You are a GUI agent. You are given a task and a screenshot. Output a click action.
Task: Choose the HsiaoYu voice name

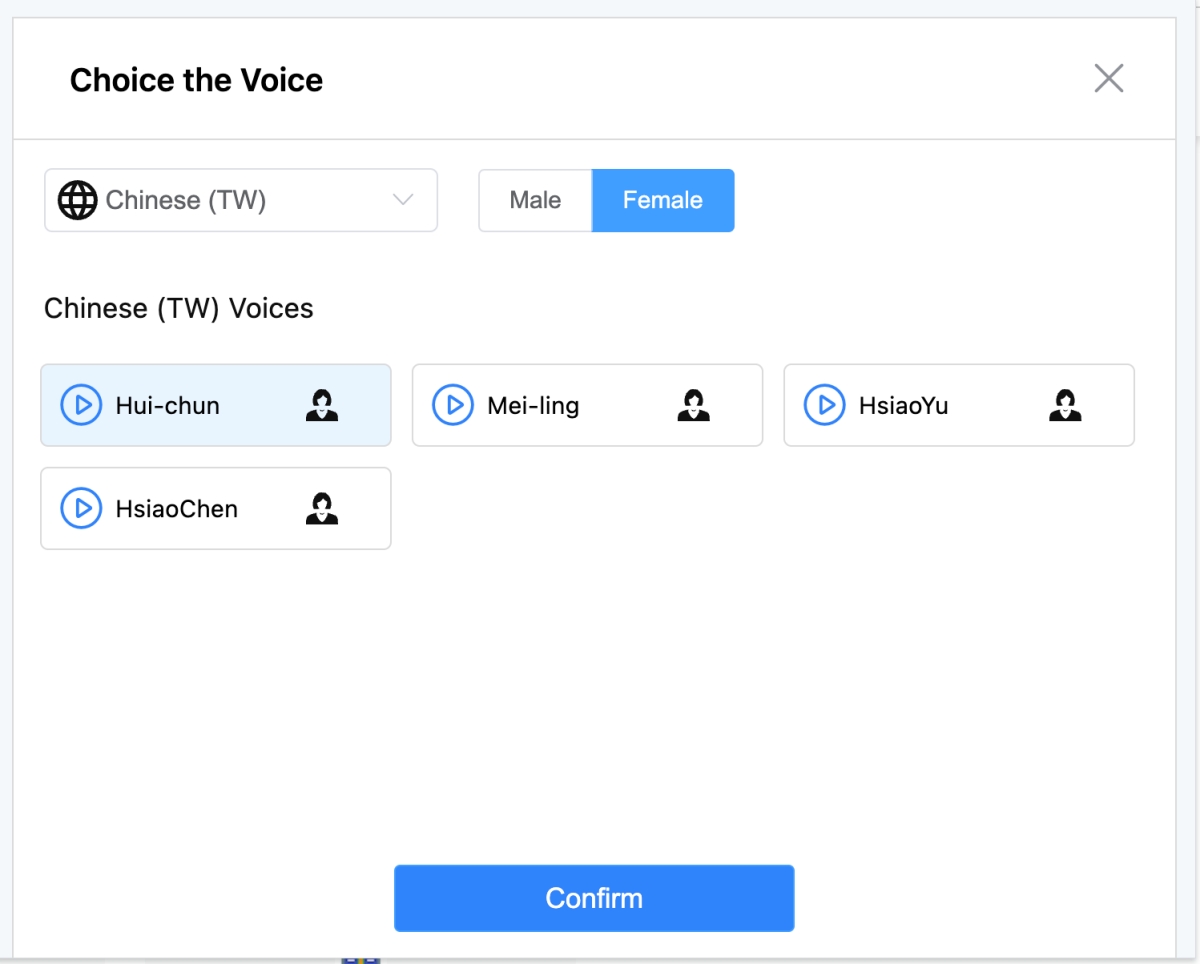[903, 406]
